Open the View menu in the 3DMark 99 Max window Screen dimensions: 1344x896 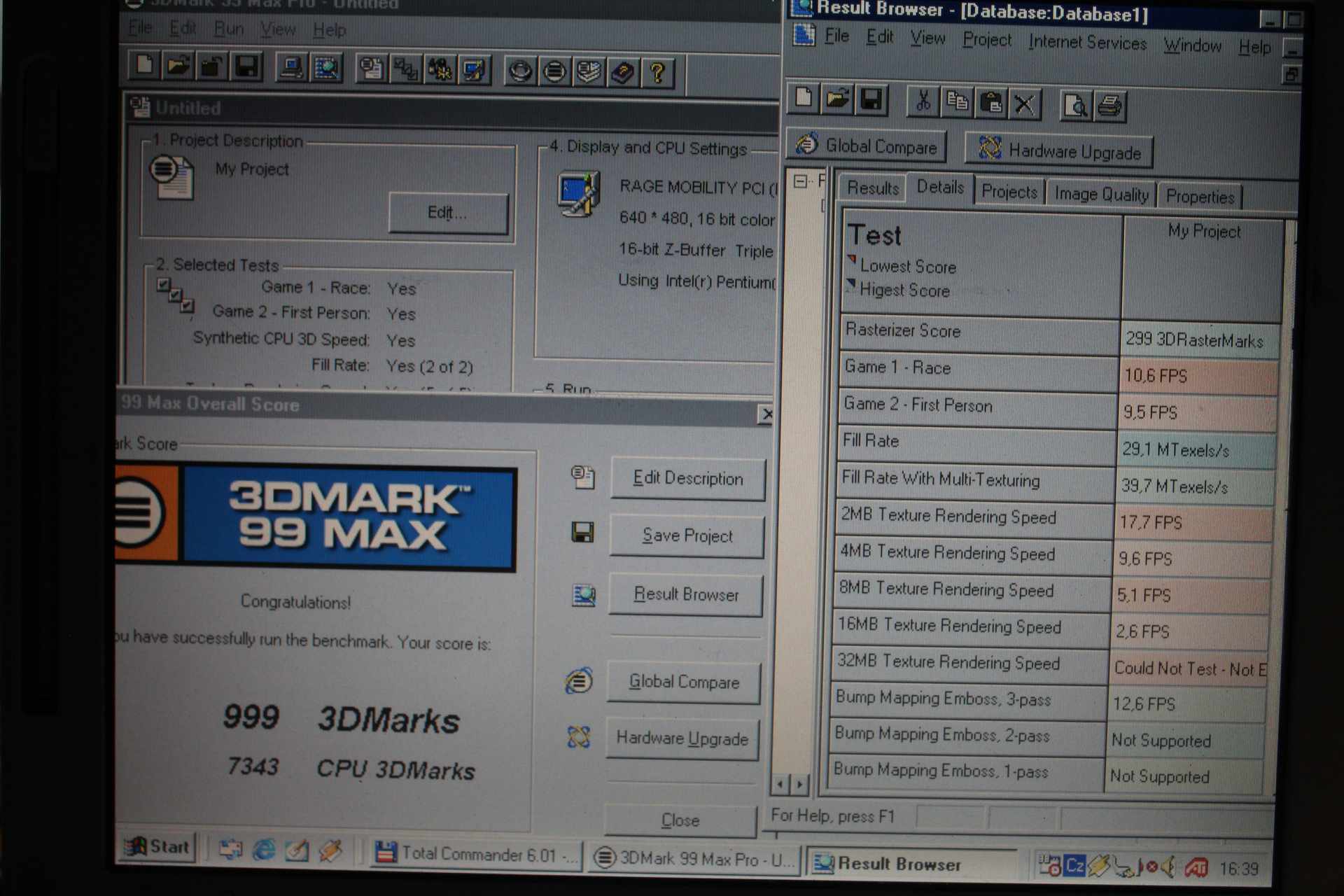pos(278,29)
